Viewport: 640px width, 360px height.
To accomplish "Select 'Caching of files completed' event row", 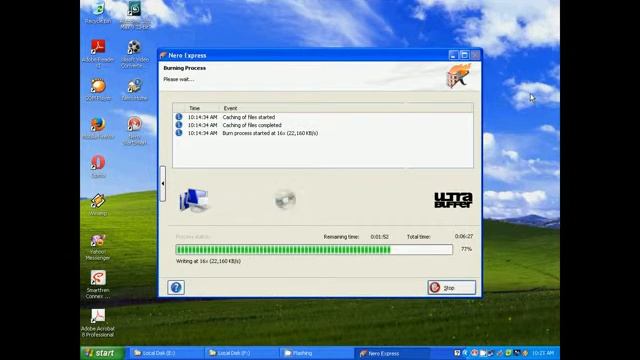I will [x=322, y=125].
